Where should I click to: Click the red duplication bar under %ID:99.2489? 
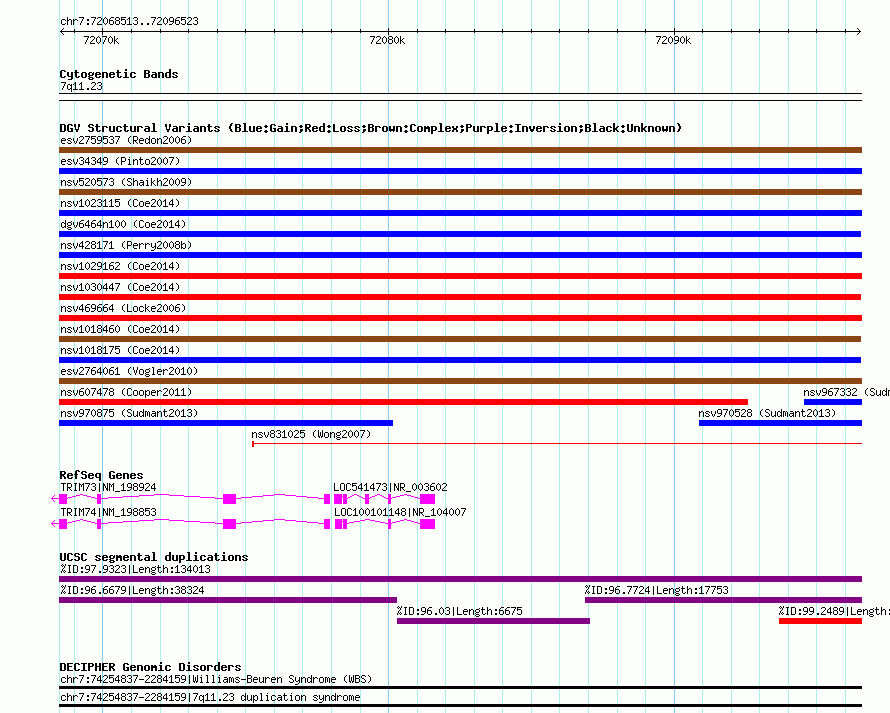point(820,621)
